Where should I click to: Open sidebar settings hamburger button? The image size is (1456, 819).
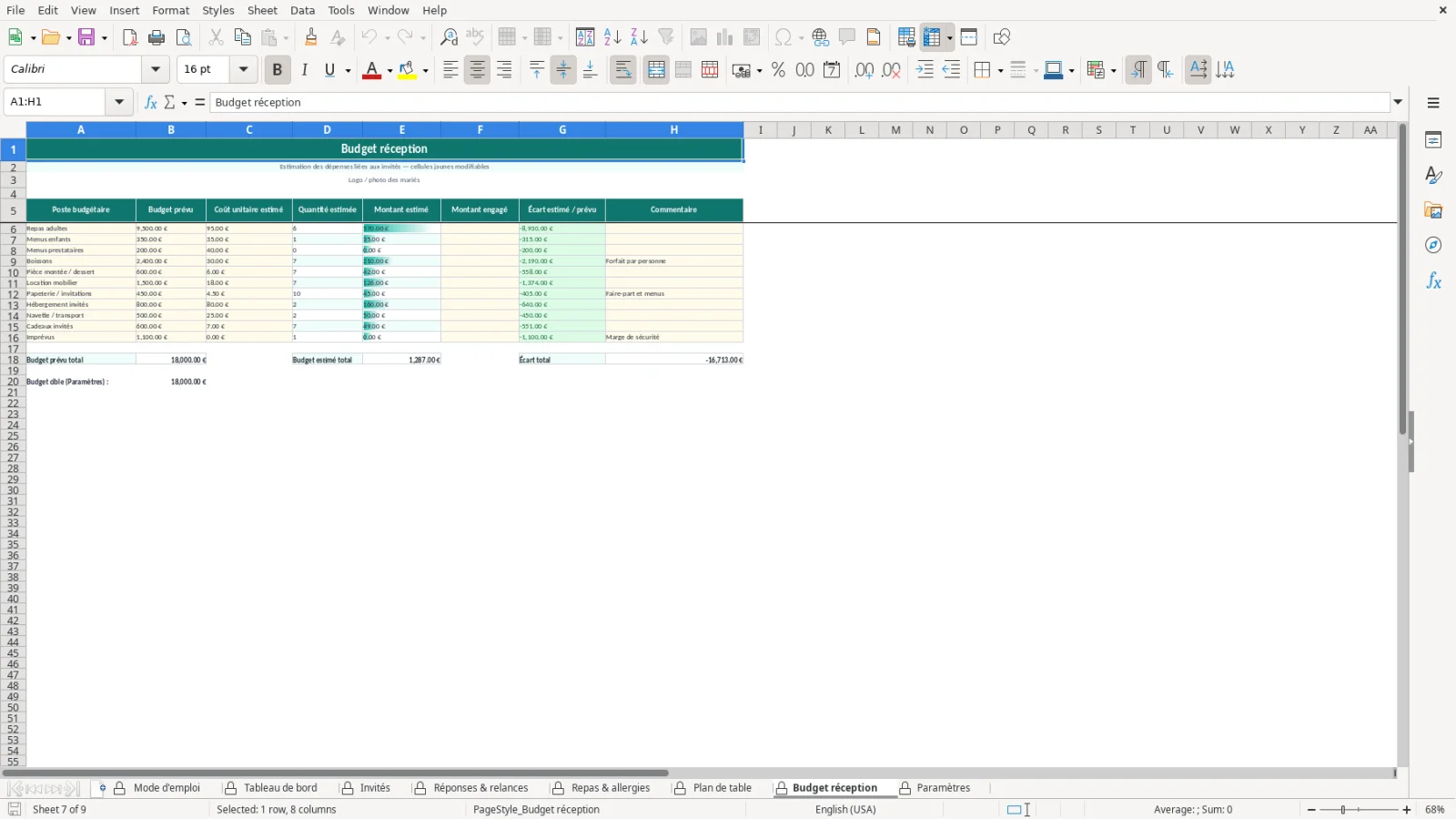1433,103
